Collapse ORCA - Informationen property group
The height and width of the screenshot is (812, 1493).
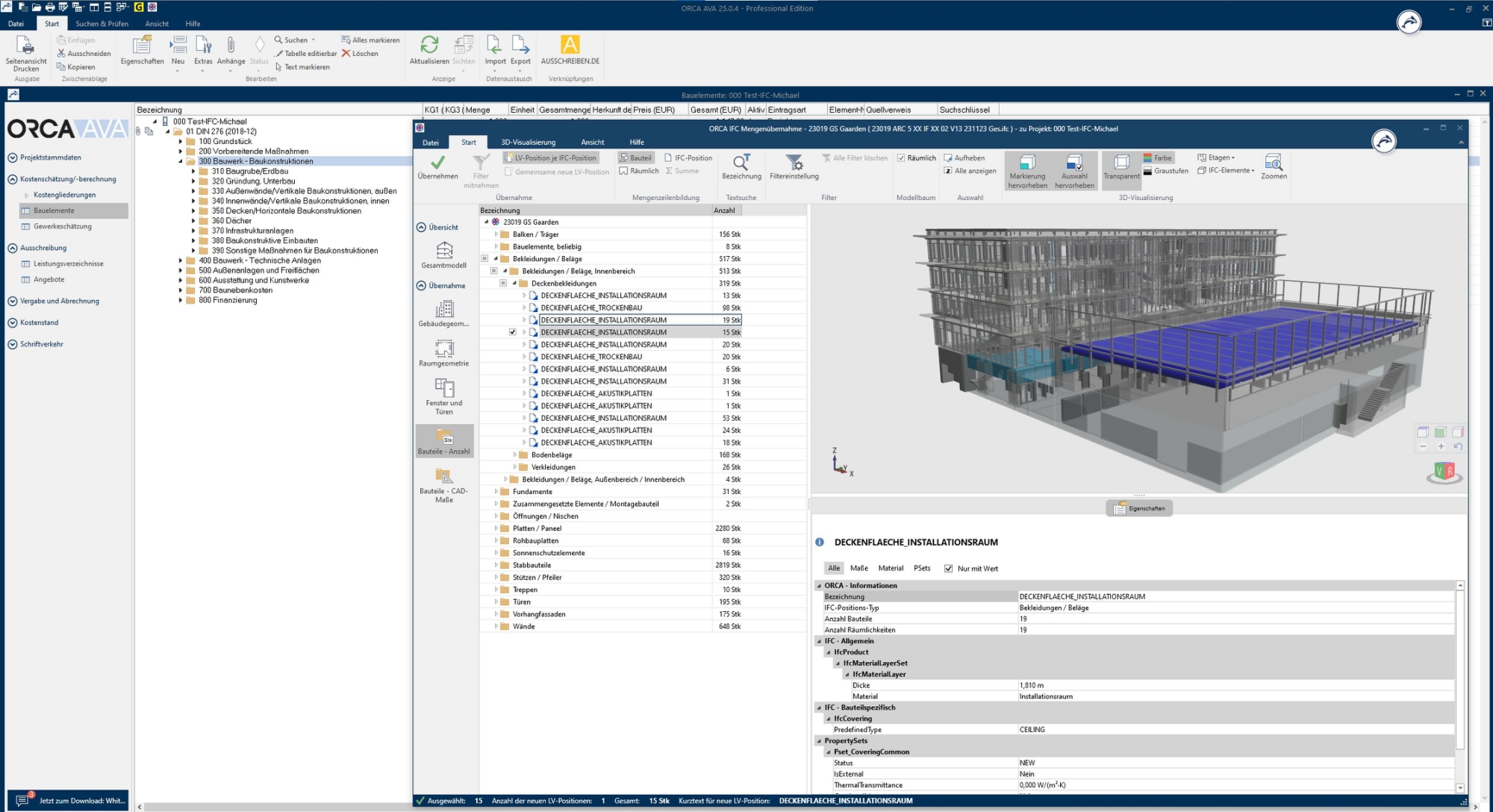819,586
